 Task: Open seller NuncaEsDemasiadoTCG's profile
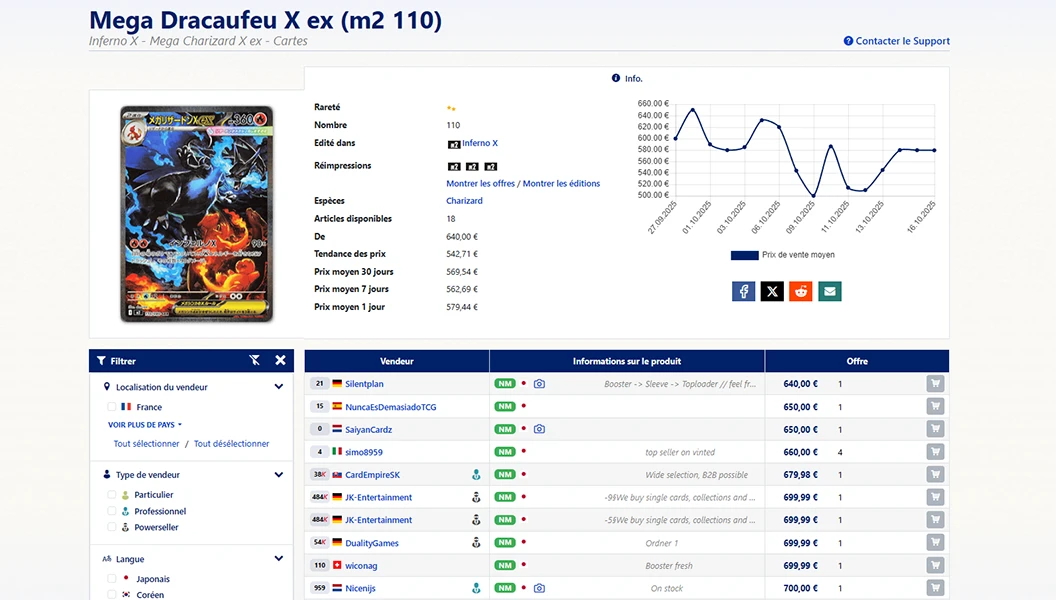click(391, 407)
